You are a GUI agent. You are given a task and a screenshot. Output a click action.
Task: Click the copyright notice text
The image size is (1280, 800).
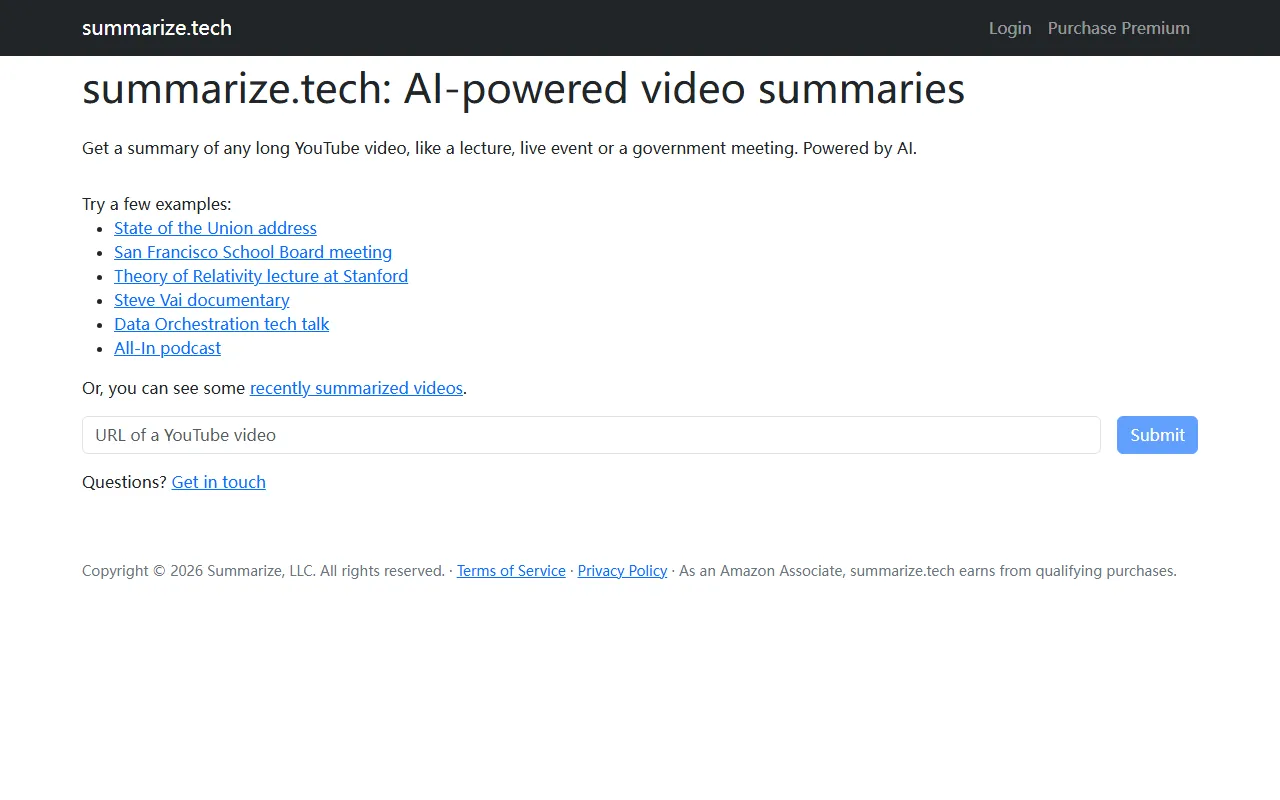pyautogui.click(x=263, y=570)
